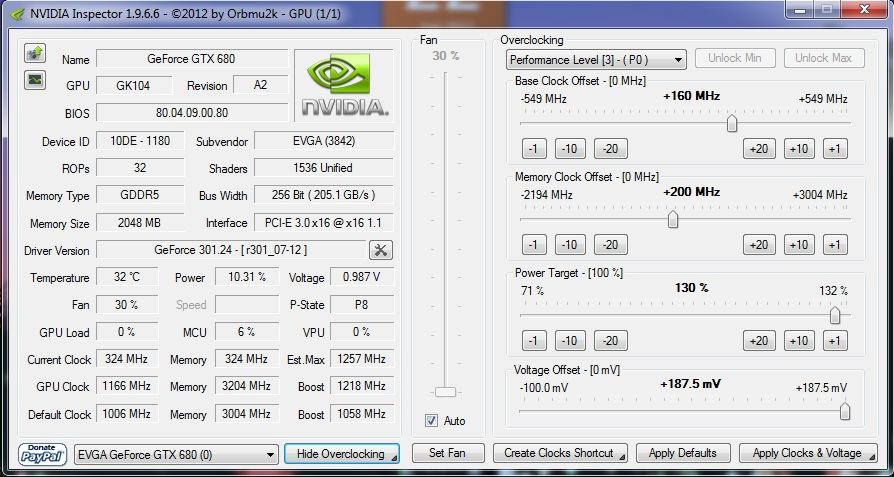The image size is (894, 477).
Task: Click the ROPs value 32
Action: tap(140, 168)
